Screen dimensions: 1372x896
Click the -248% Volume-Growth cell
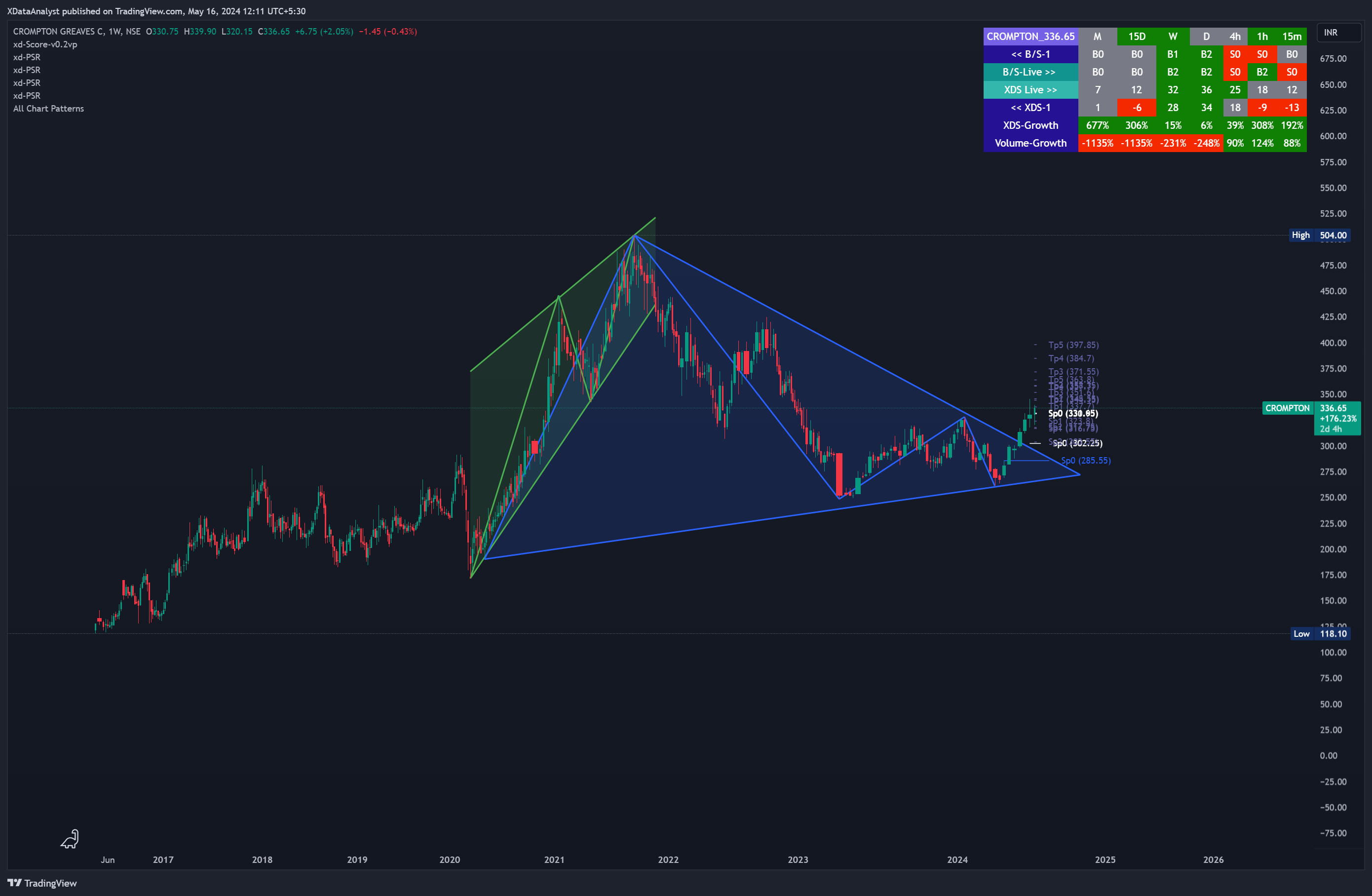click(x=1206, y=143)
